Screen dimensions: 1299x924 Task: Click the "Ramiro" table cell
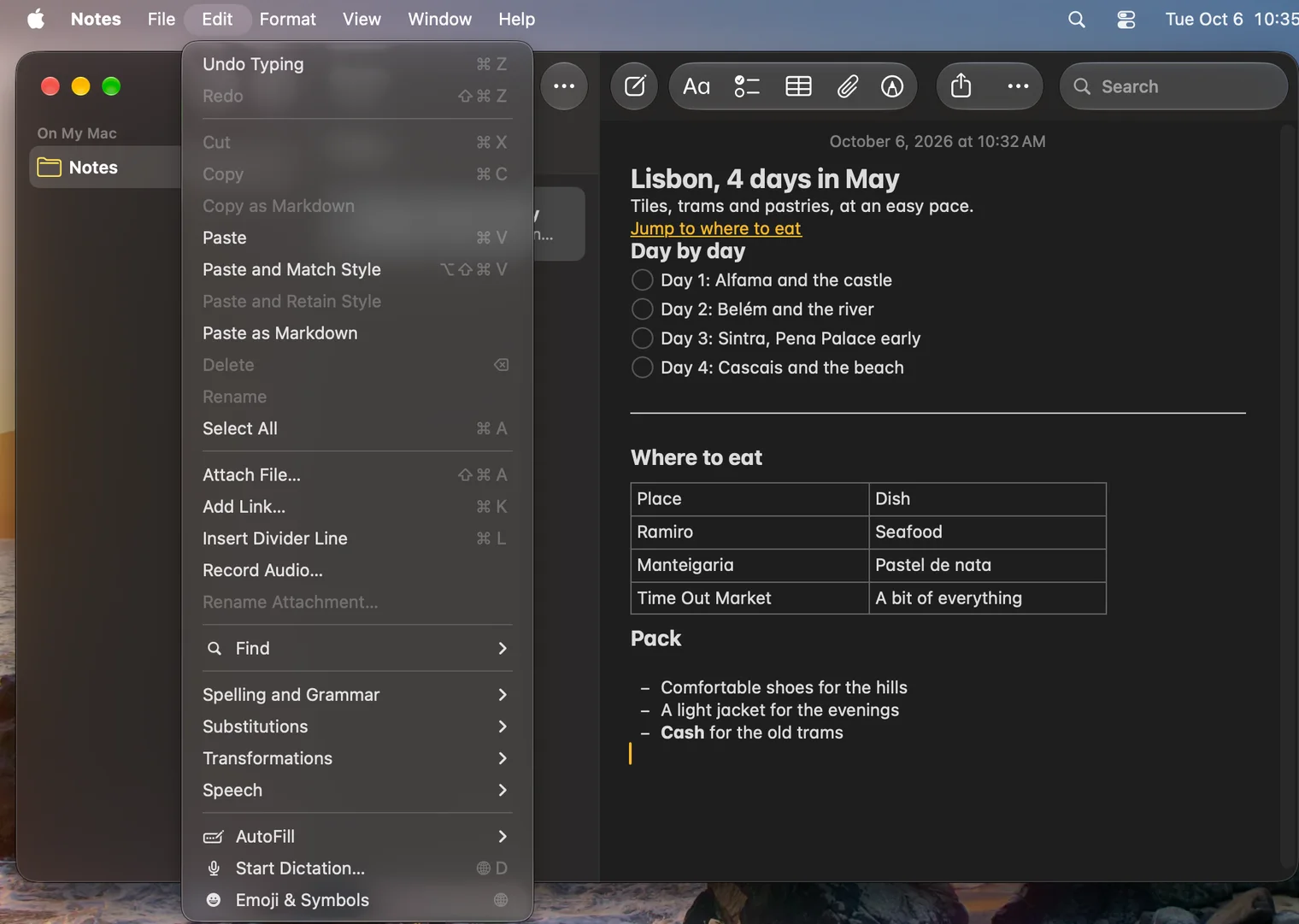pyautogui.click(x=749, y=532)
